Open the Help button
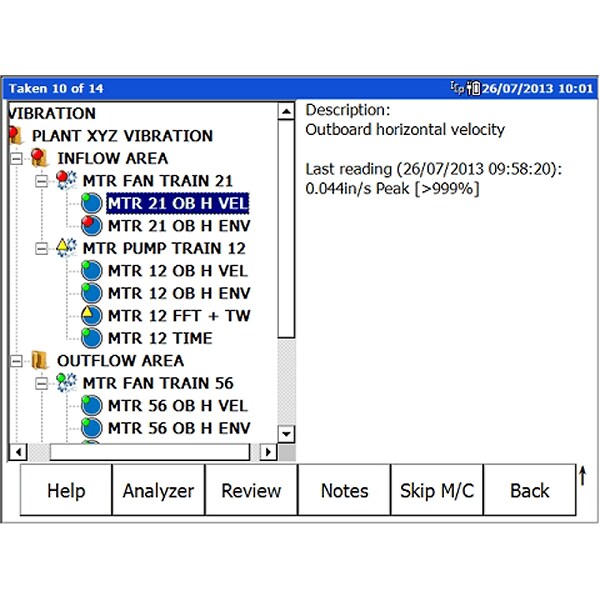Image resolution: width=600 pixels, height=600 pixels. [x=66, y=490]
